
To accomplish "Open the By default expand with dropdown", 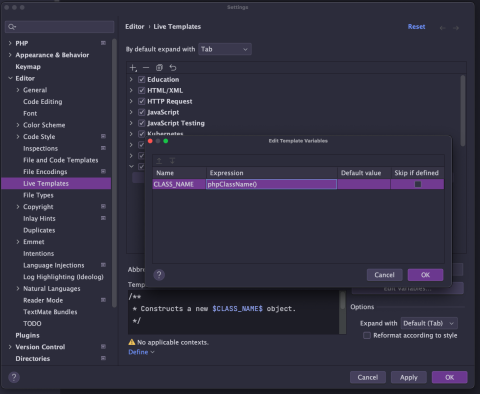I will coord(225,49).
